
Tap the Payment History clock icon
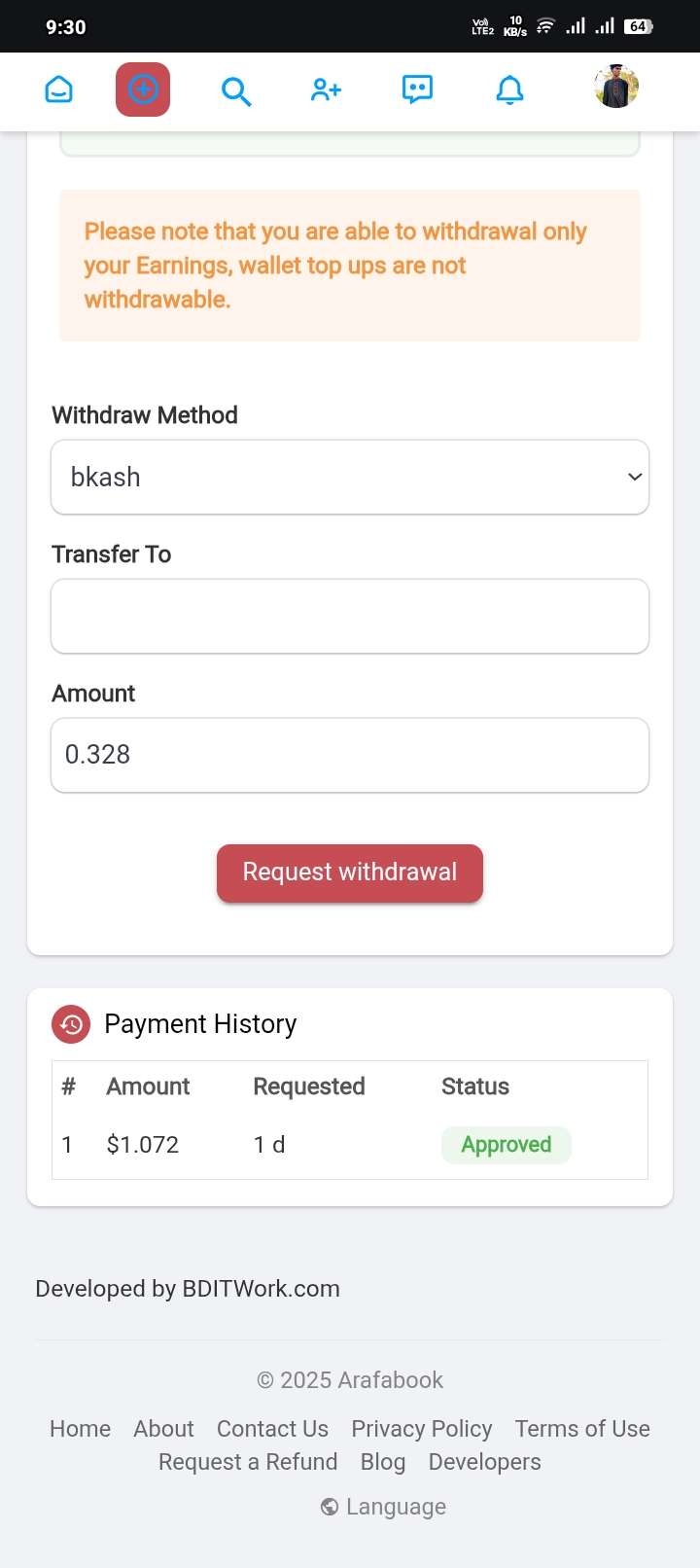point(71,1024)
